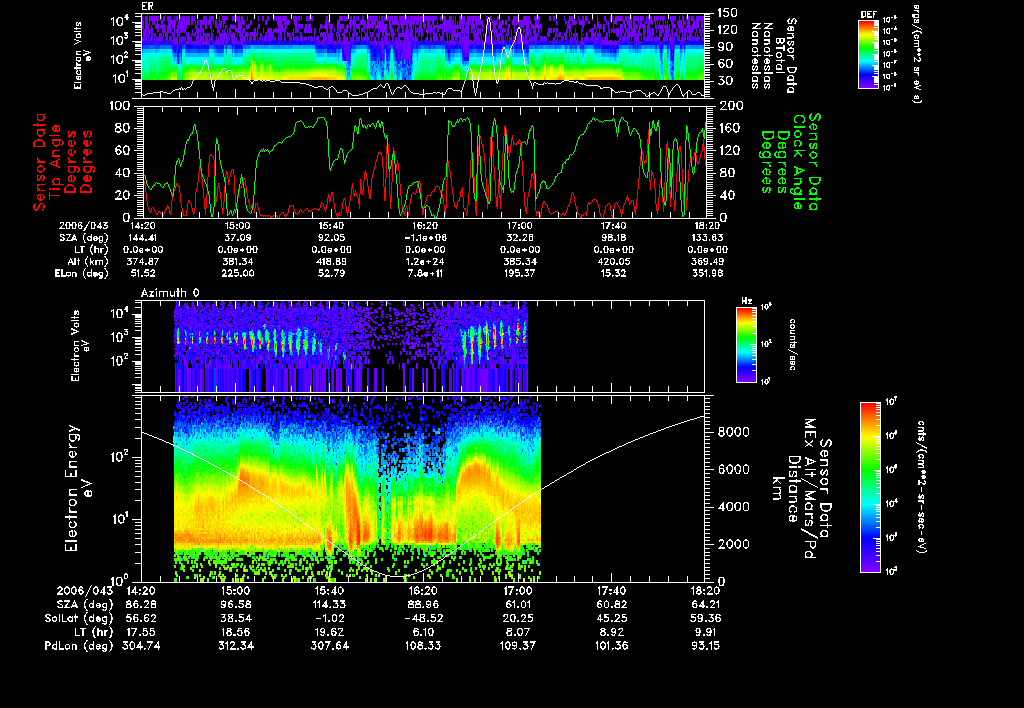Click the 17:40 tick label under the bottom plot
Screen dimensions: 1024x708
click(x=612, y=591)
